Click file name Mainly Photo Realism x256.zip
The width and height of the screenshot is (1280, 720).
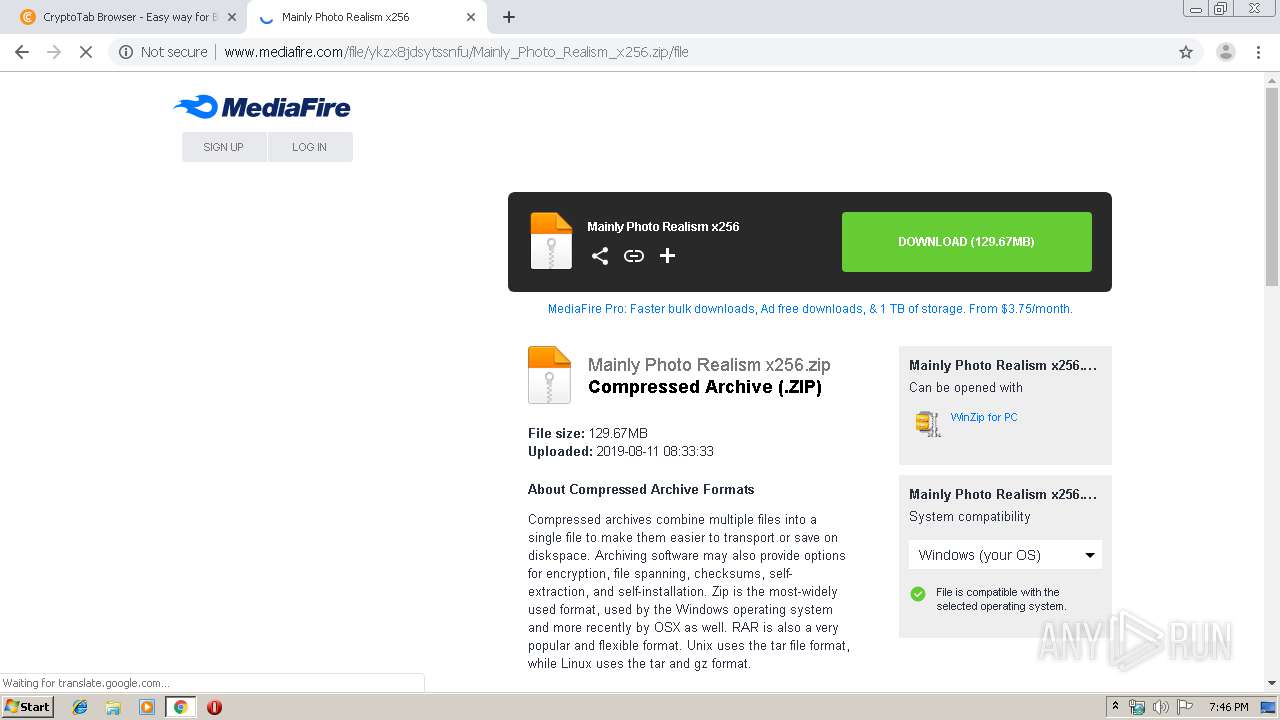tap(709, 365)
